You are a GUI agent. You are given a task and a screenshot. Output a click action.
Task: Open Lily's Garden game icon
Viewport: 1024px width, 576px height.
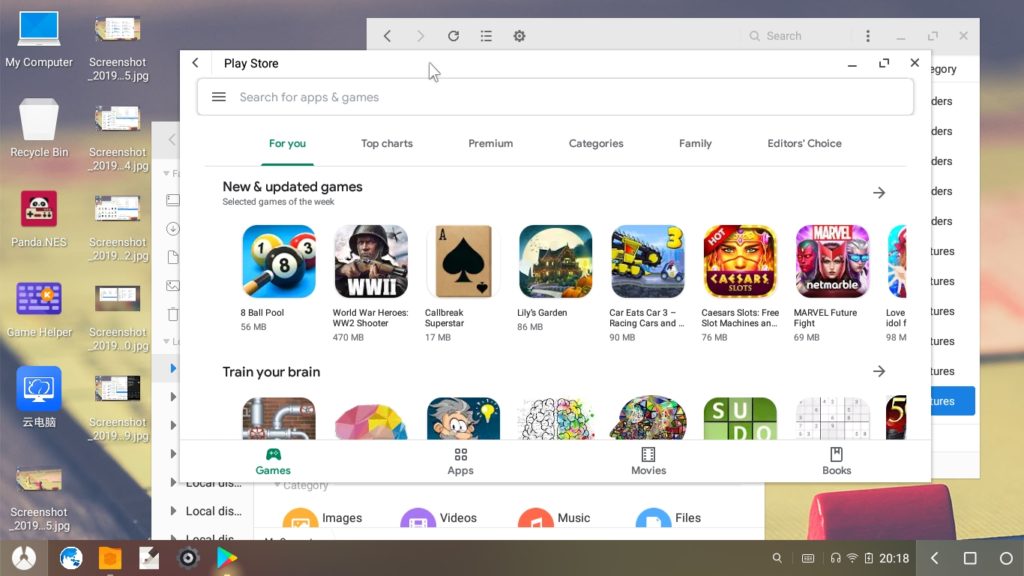(x=555, y=261)
